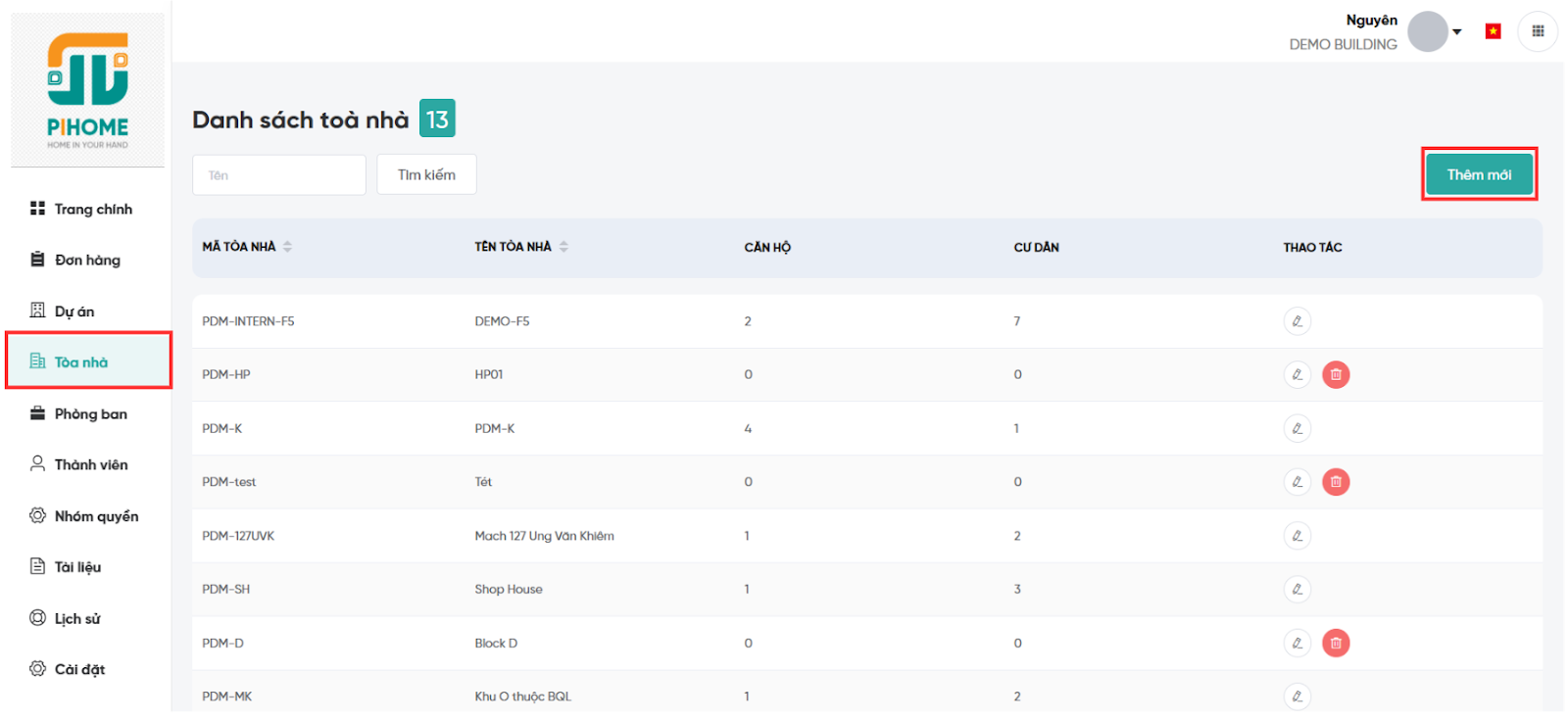Click the PiHome logo
This screenshot has width=1568, height=721.
click(x=88, y=90)
